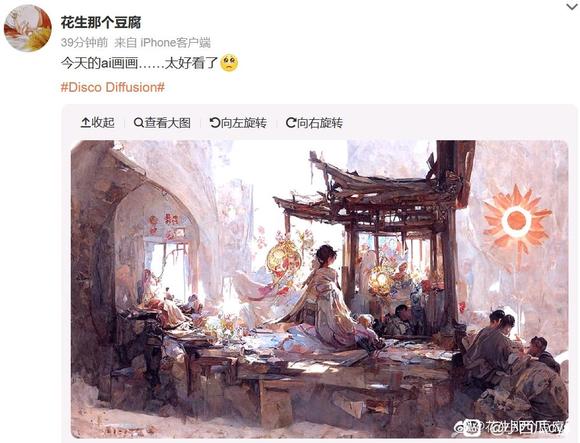Click the sad face emoji in post
Screen dimensions: 580x443
(229, 63)
